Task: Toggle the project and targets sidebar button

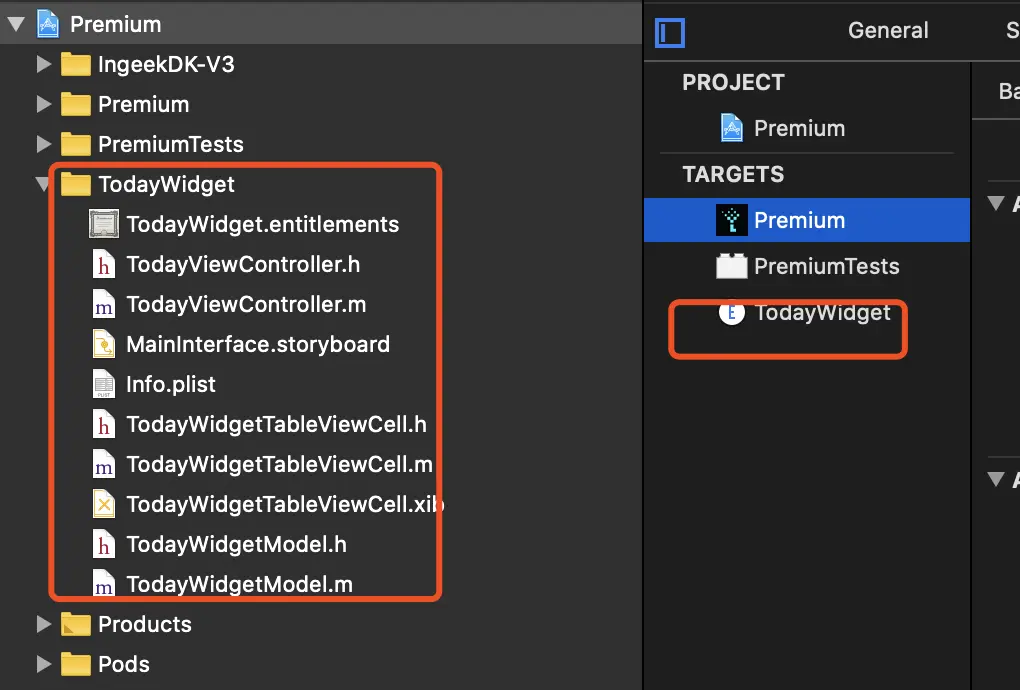Action: coord(669,33)
